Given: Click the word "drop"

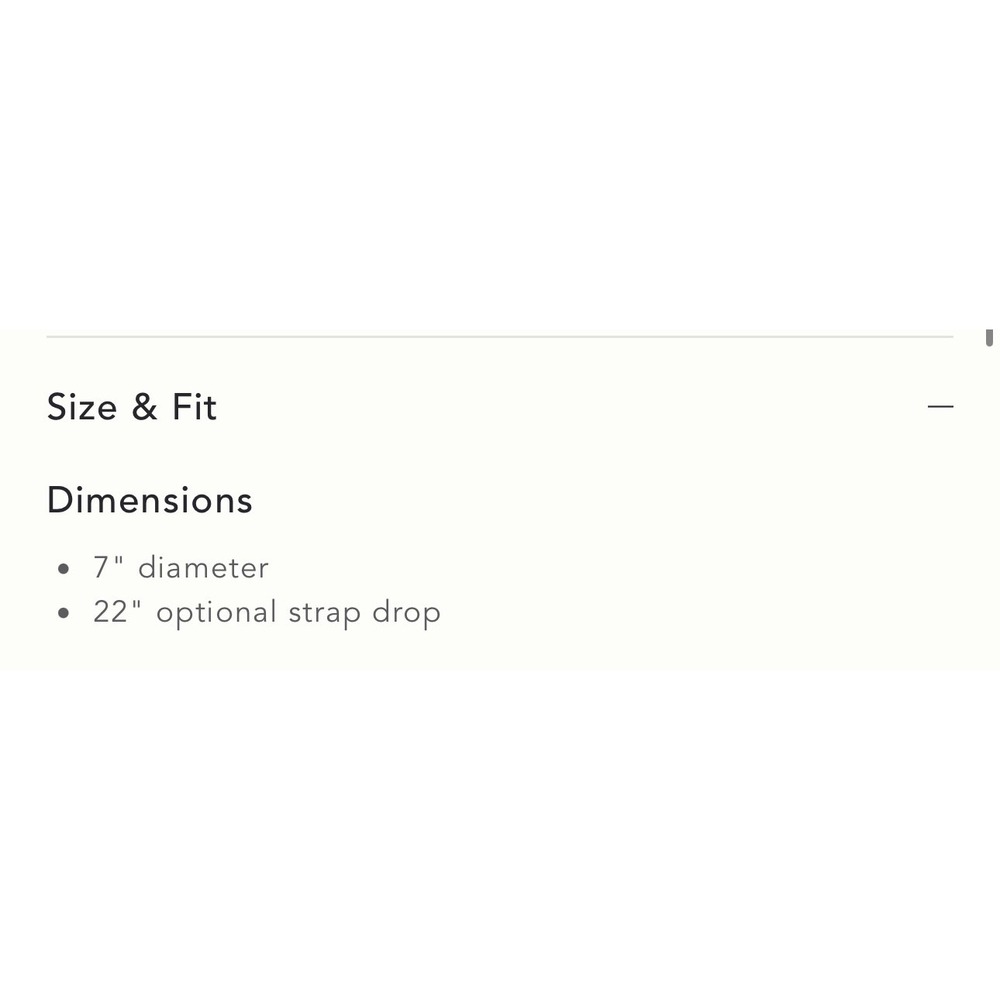Looking at the screenshot, I should pyautogui.click(x=406, y=613).
